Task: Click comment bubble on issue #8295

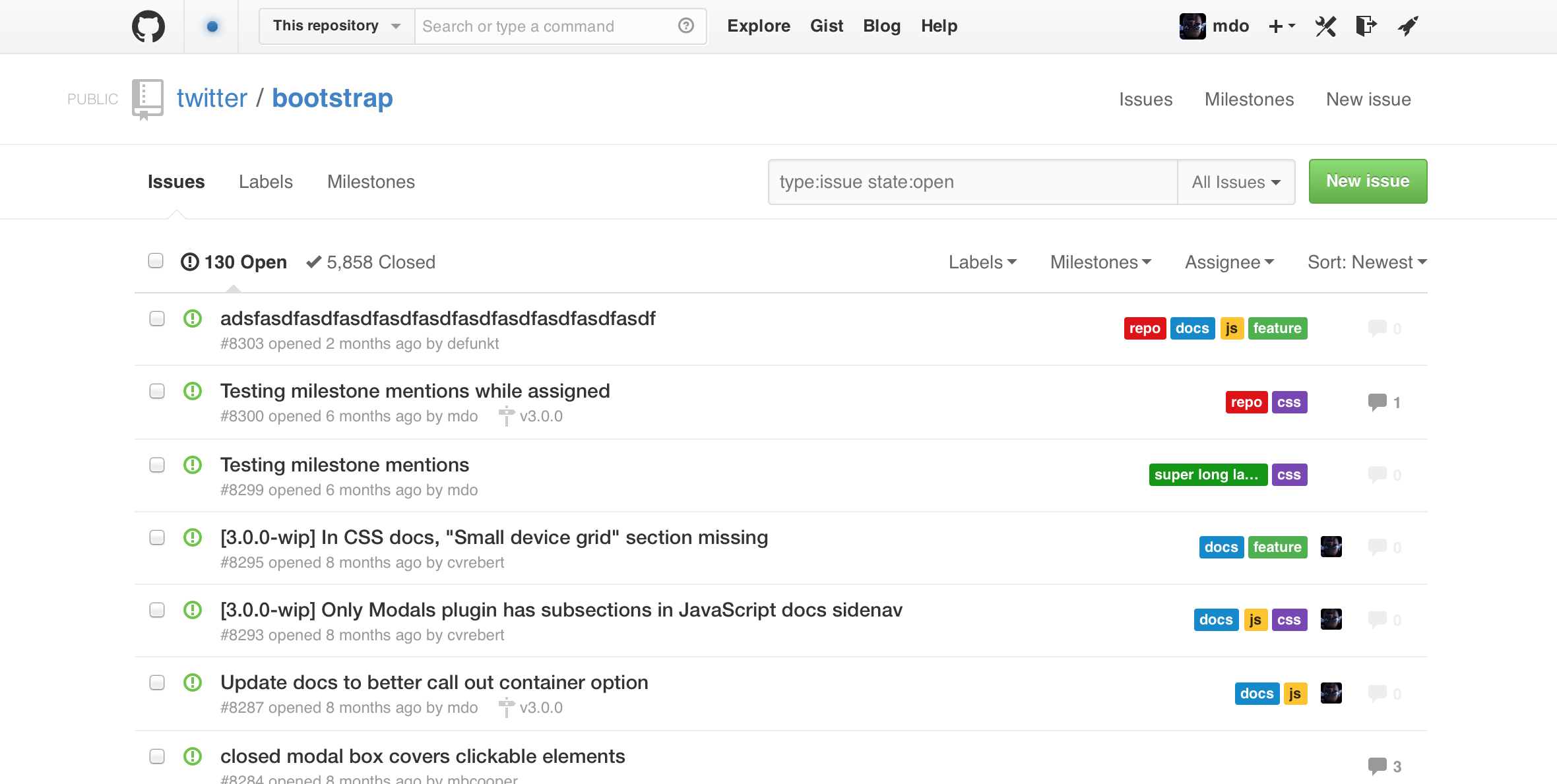Action: (1377, 547)
